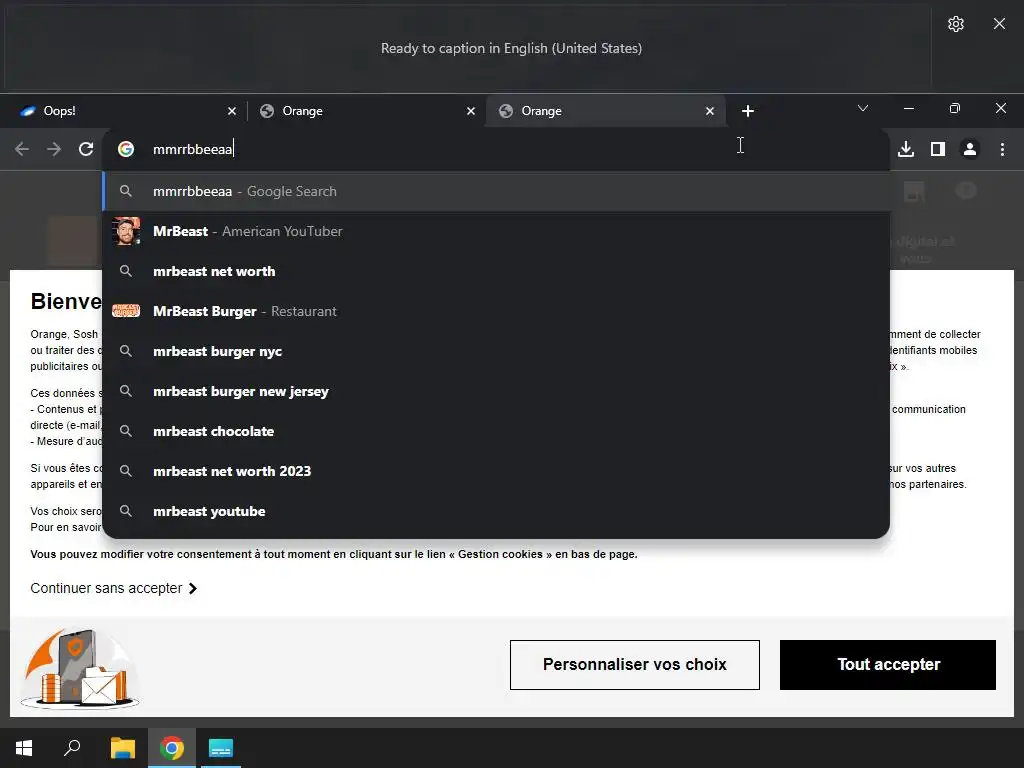Focus the address bar text field
Image resolution: width=1024 pixels, height=768 pixels.
496,150
